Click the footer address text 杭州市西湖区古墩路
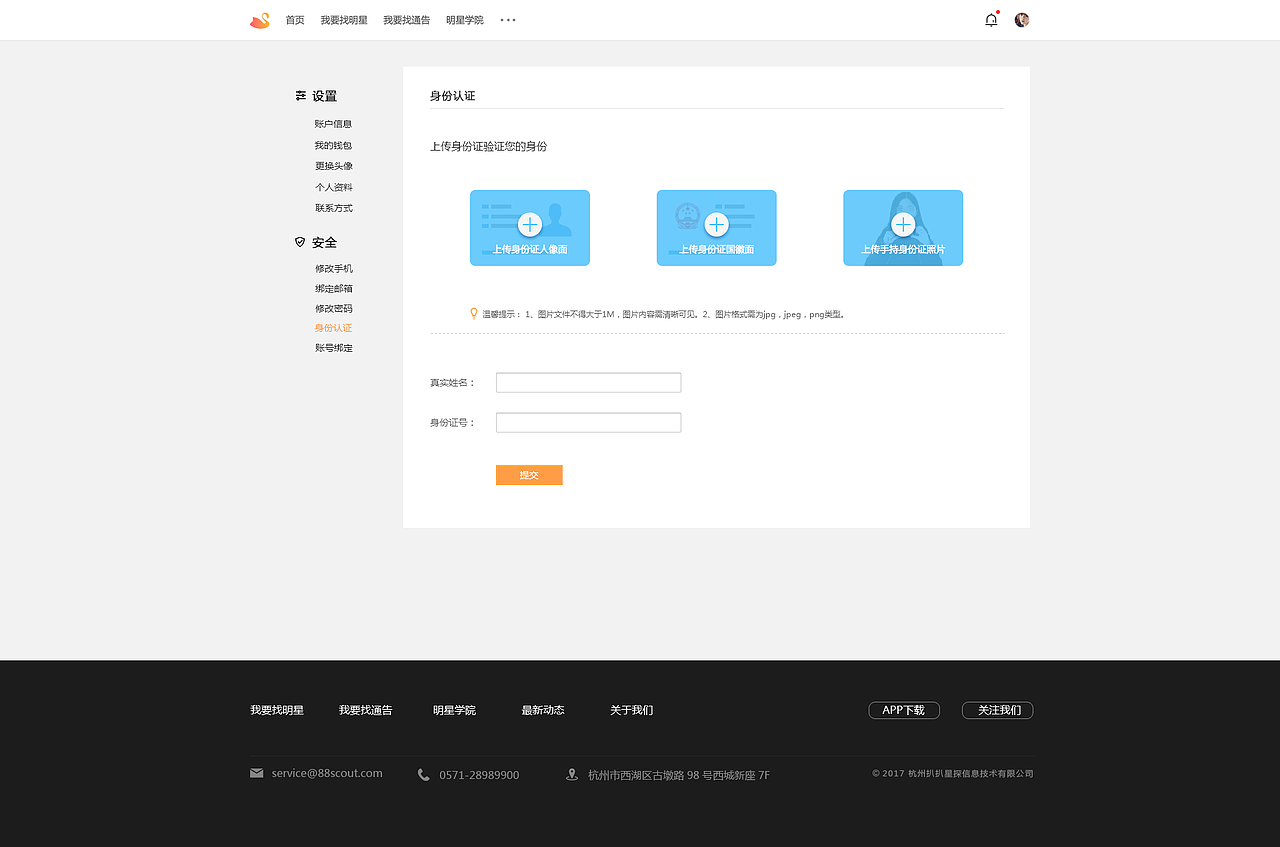 coord(679,775)
